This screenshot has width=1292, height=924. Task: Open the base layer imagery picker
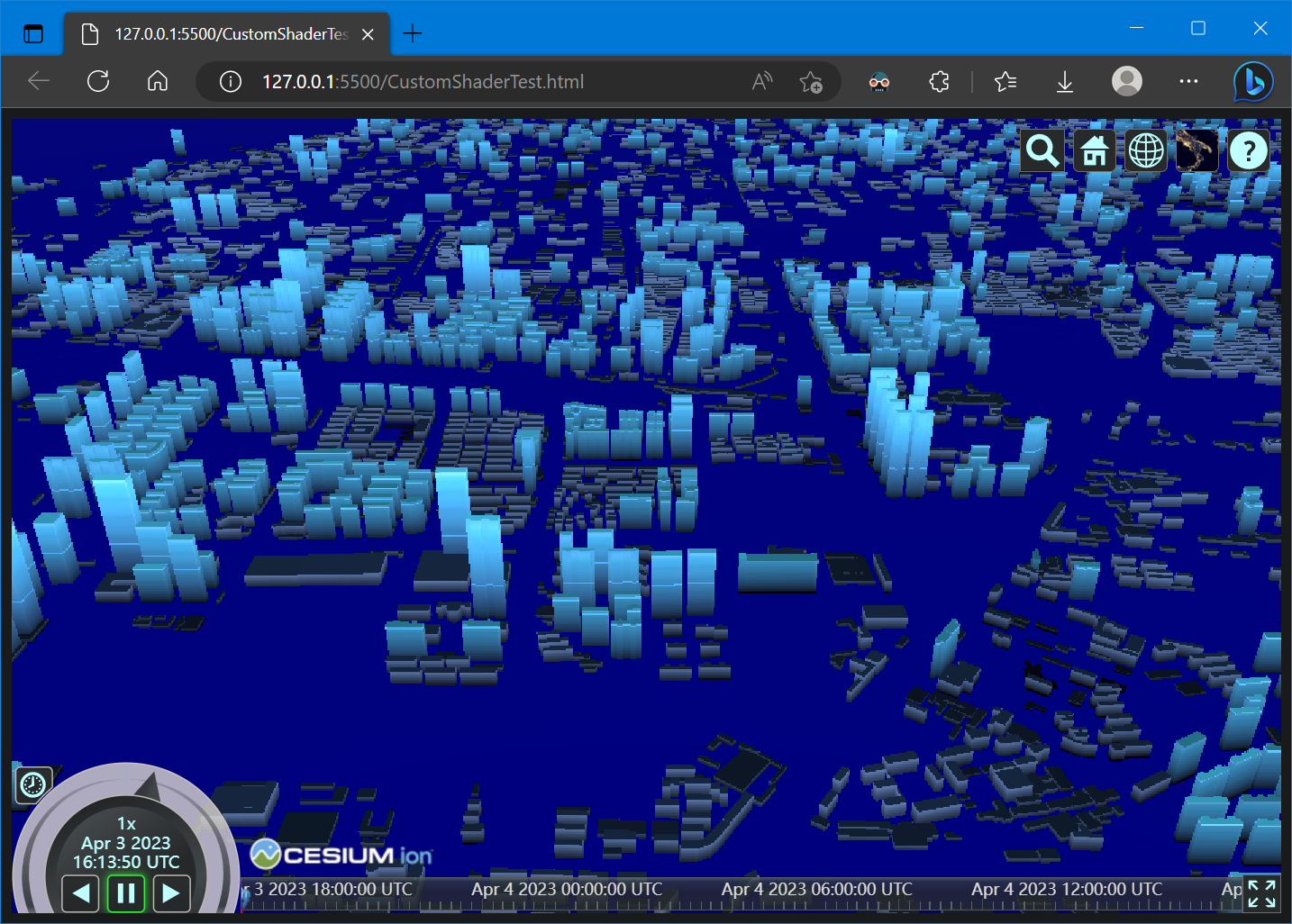(1197, 151)
